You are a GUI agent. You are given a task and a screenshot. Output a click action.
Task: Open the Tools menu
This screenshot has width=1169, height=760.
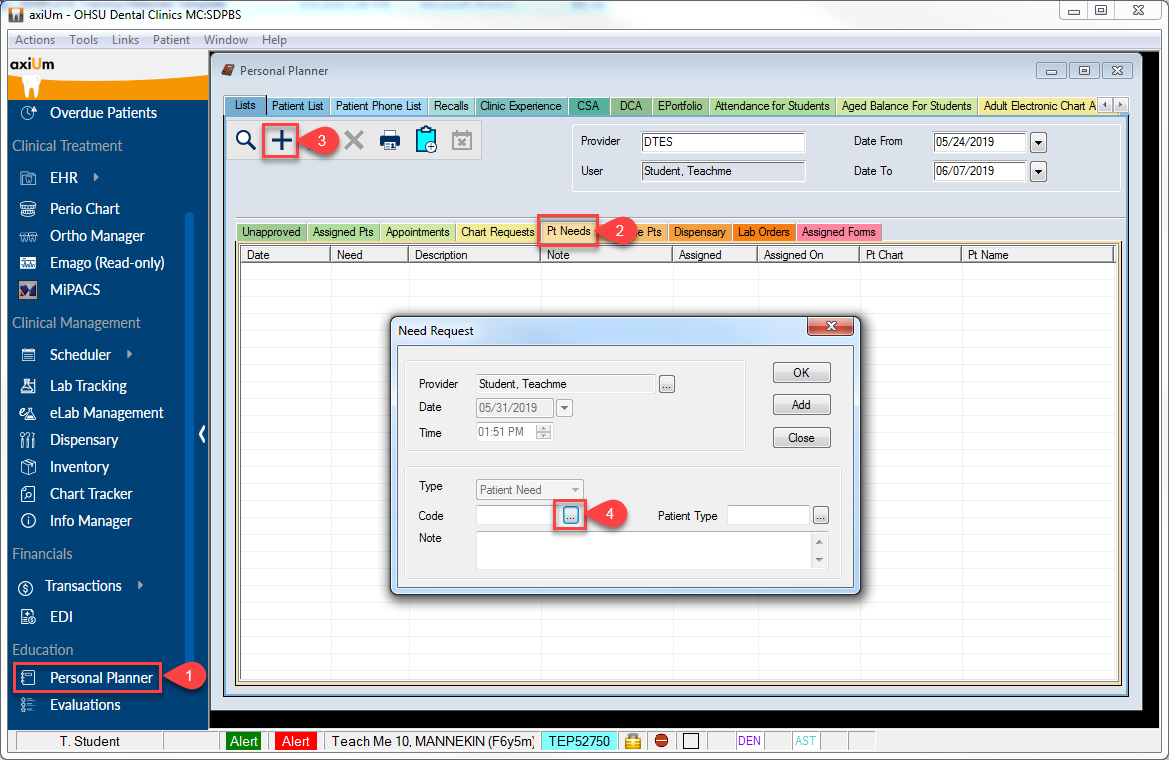[x=84, y=40]
